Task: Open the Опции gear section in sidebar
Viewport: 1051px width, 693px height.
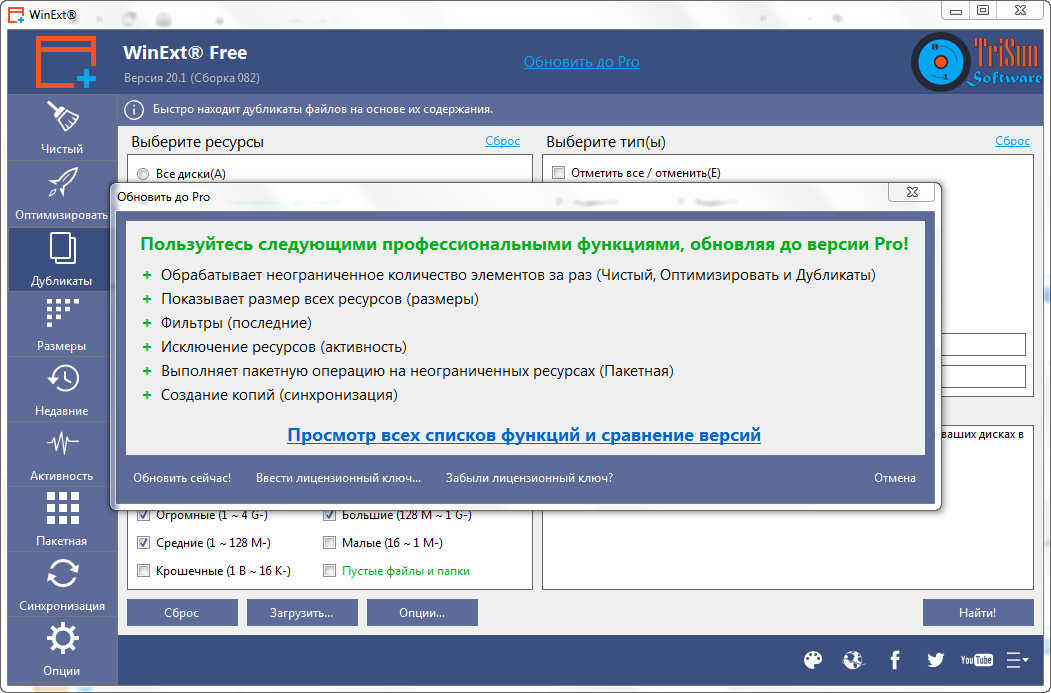Action: coord(62,649)
